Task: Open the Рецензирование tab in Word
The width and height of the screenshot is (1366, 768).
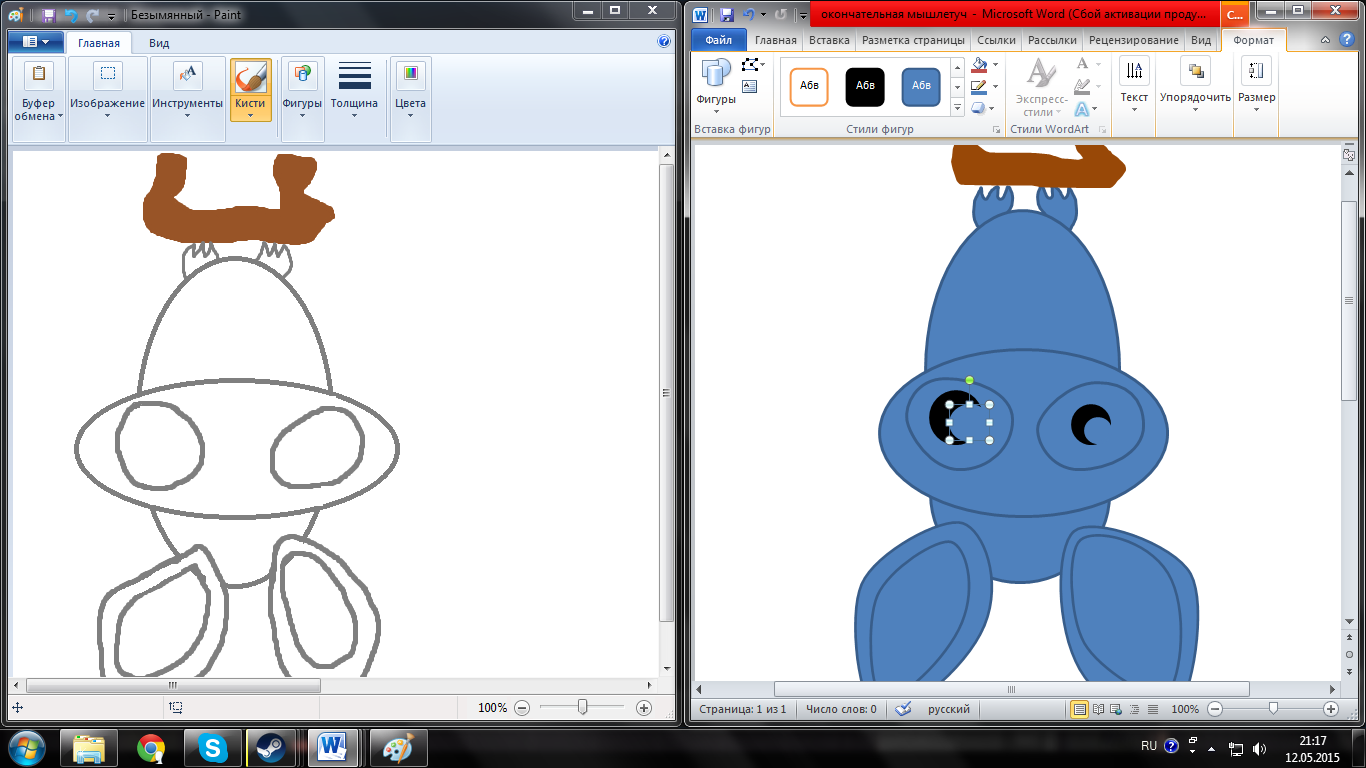Action: pyautogui.click(x=1133, y=40)
